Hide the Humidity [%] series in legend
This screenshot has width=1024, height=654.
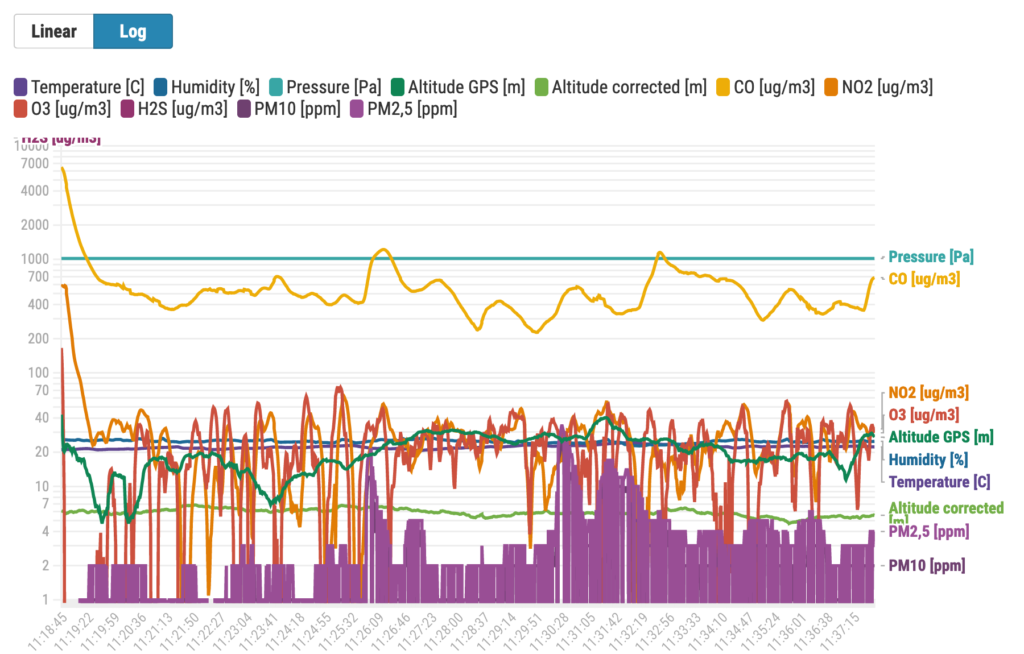click(x=160, y=87)
